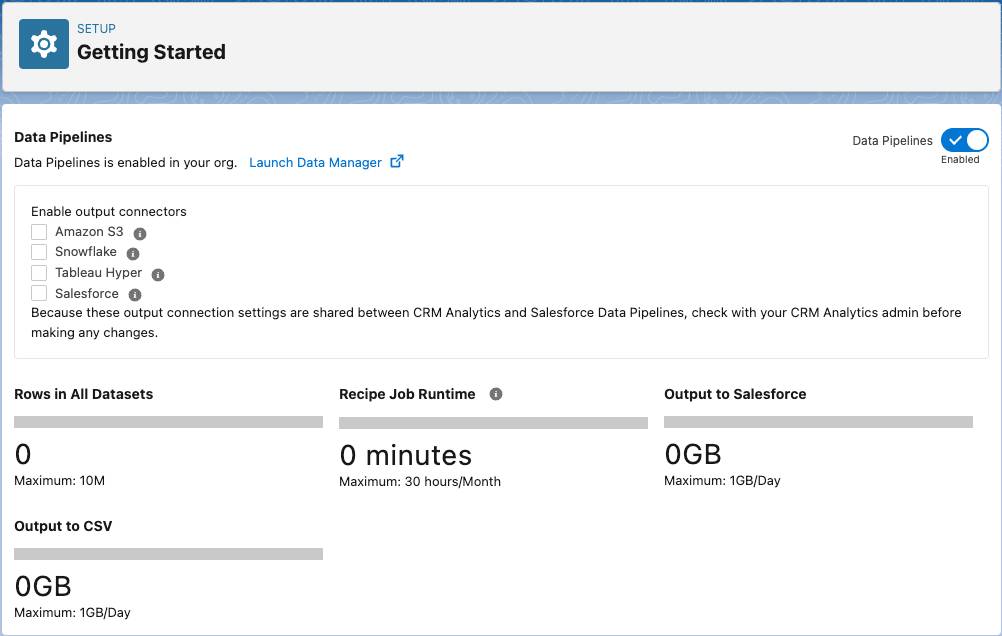Click the 0GB value under Output to CSV
Screen dimensions: 1002x636
click(43, 586)
